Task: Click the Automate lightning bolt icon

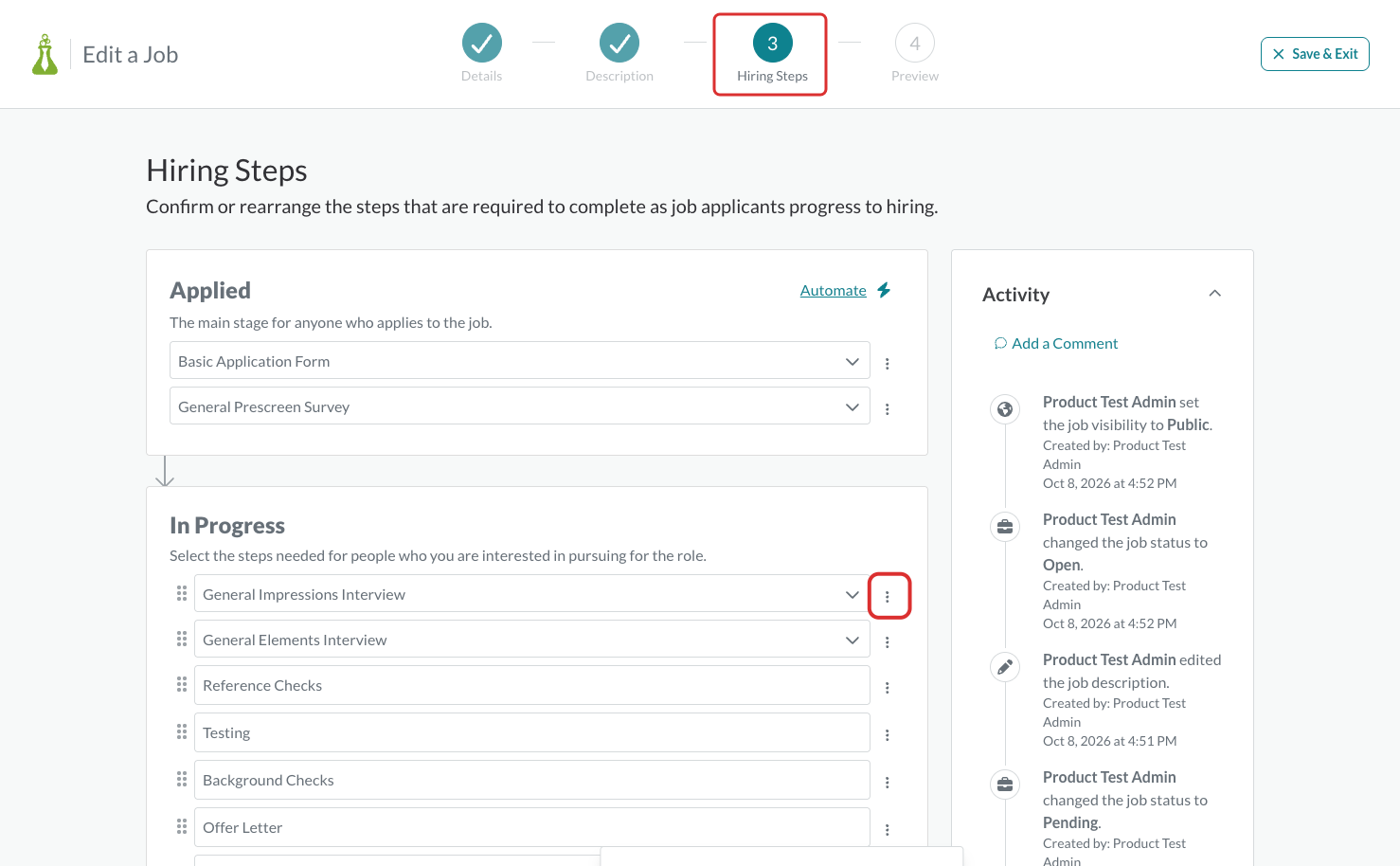Action: (x=884, y=290)
